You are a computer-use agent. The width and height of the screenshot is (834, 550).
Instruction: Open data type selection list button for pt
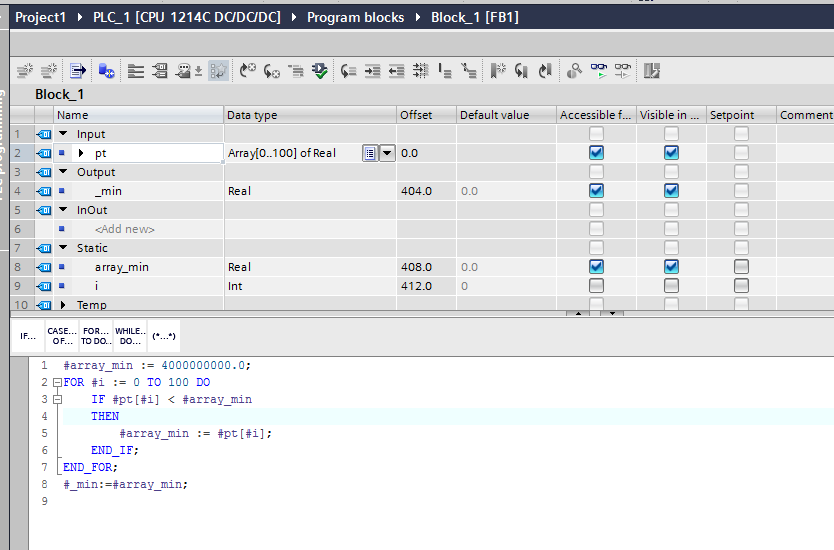coord(370,153)
